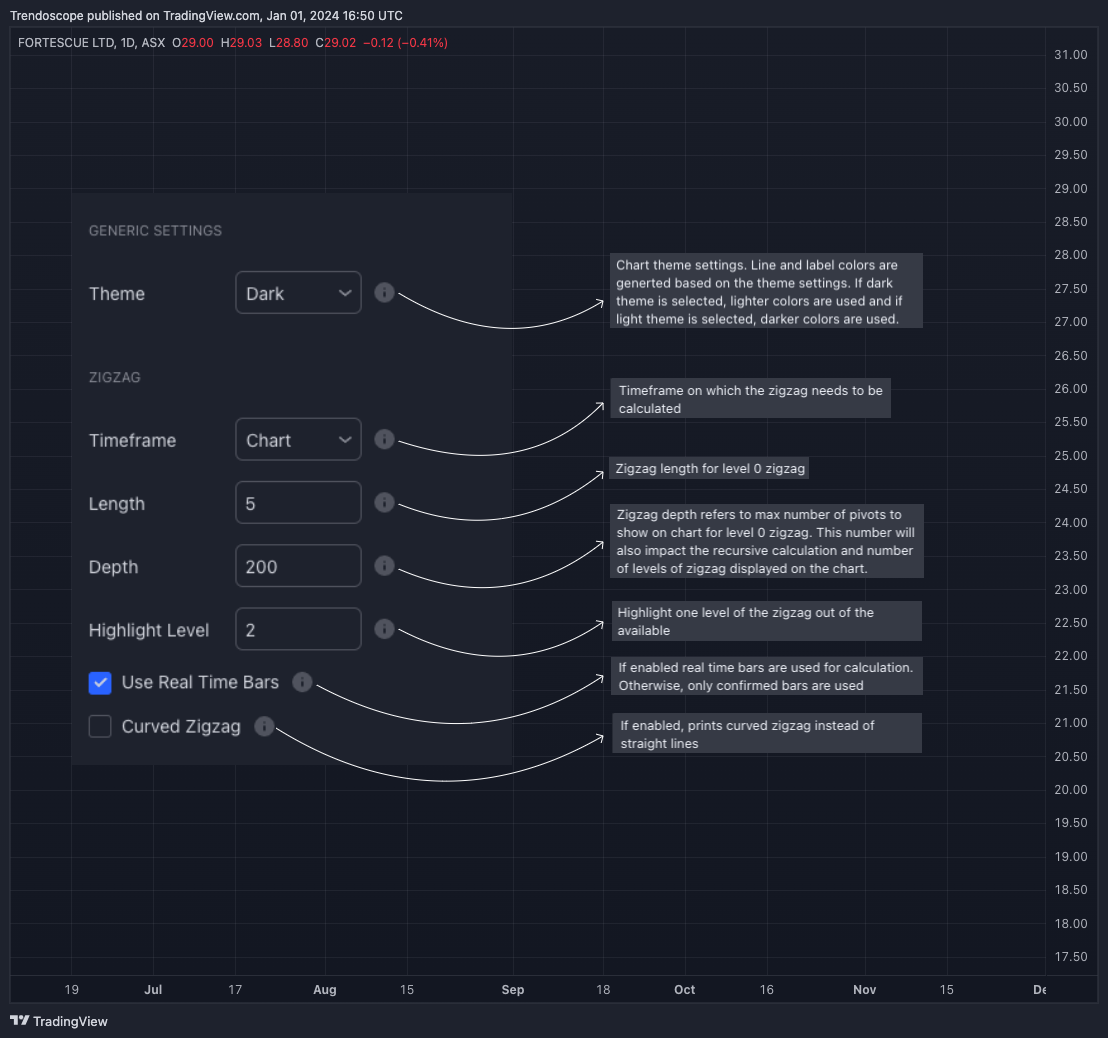Image resolution: width=1108 pixels, height=1038 pixels.
Task: Click the Sep label on time axis
Action: [513, 989]
